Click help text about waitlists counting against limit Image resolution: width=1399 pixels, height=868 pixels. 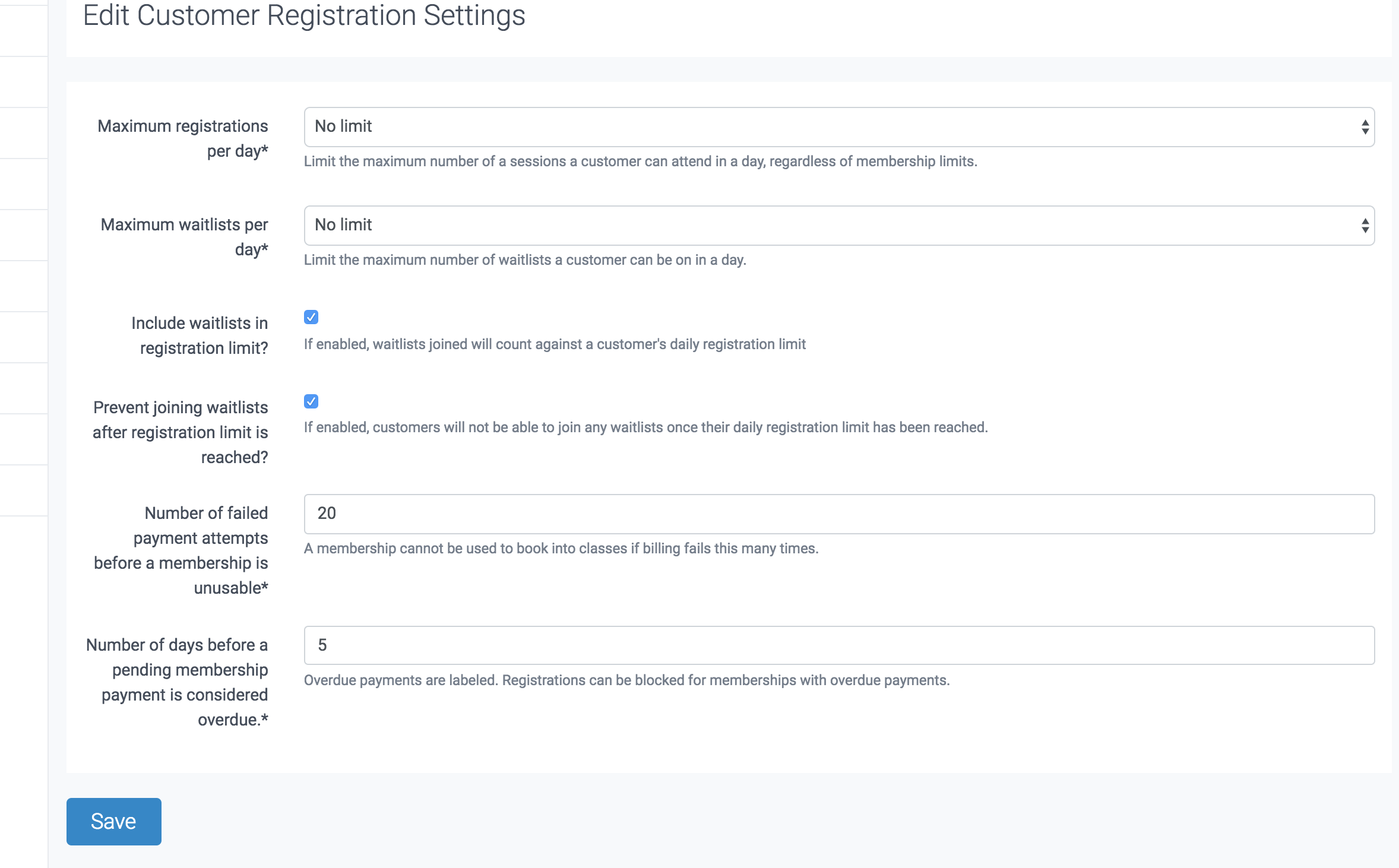555,344
